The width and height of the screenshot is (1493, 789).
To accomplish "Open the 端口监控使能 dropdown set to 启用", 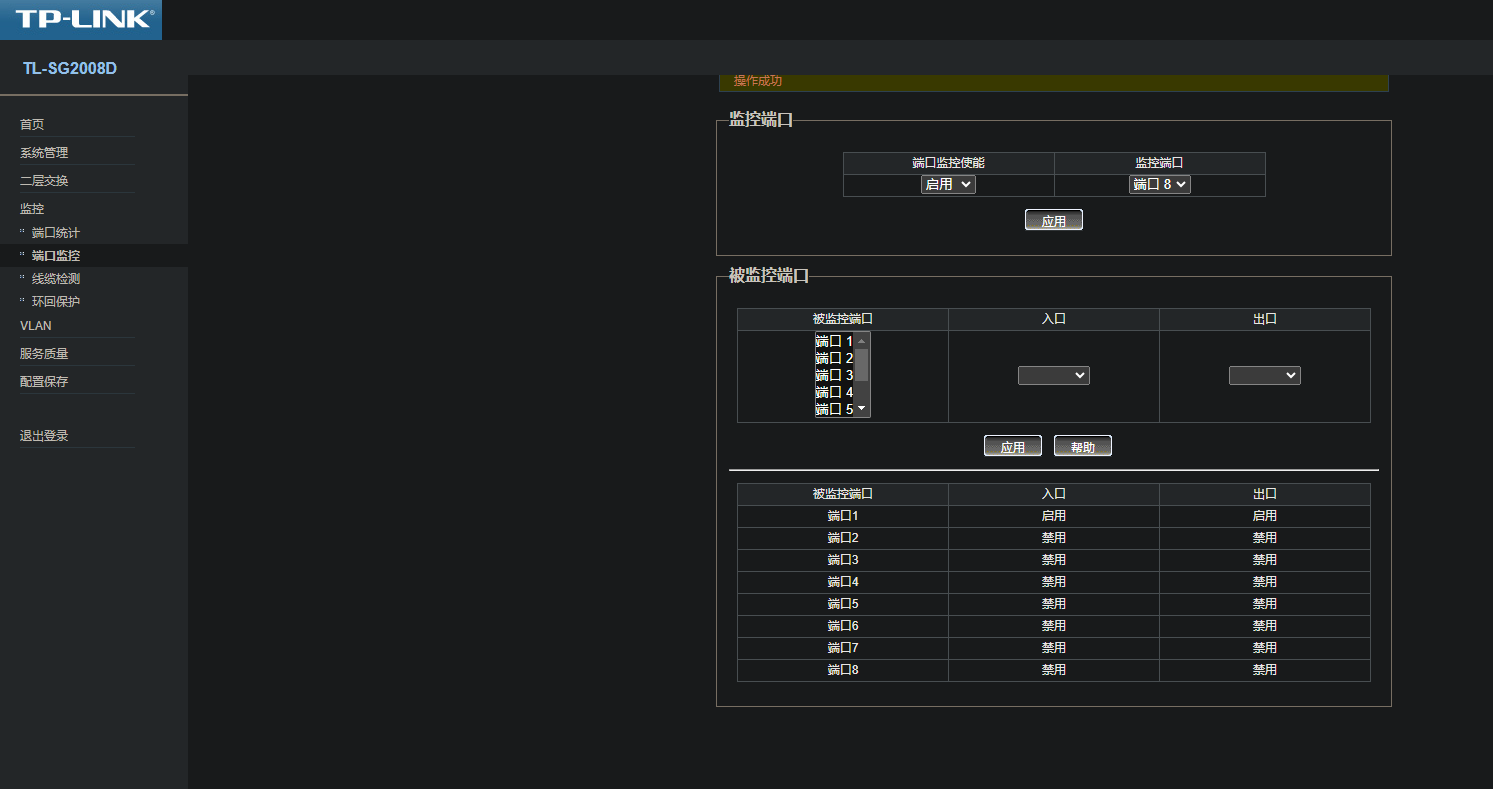I will (948, 185).
